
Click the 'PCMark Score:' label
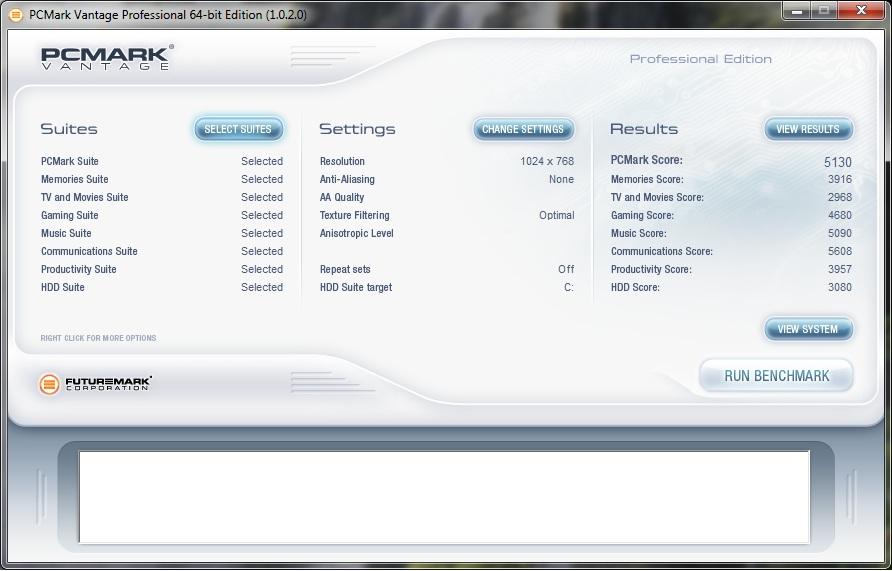pos(647,160)
